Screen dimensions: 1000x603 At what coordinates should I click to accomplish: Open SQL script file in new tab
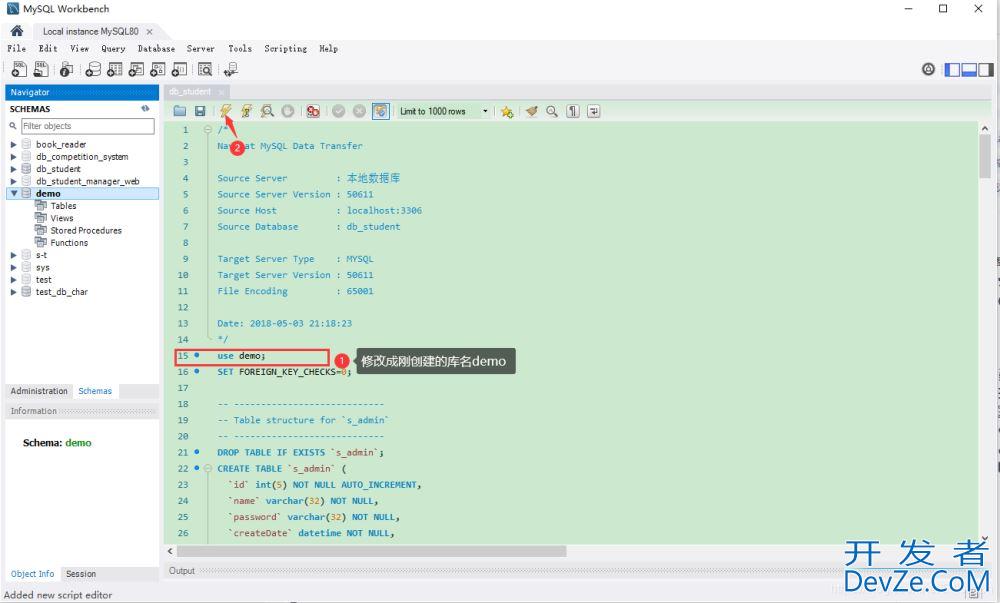tap(41, 69)
